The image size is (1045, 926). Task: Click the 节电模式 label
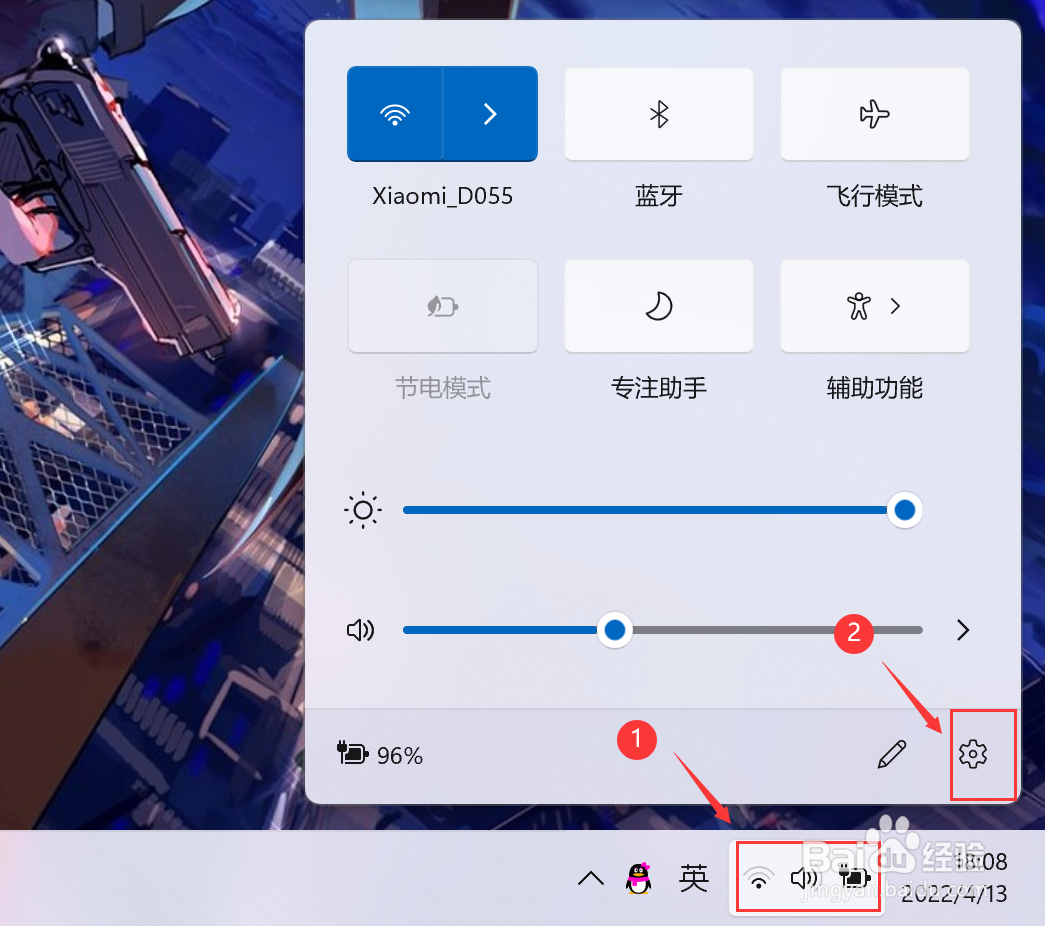pyautogui.click(x=443, y=387)
